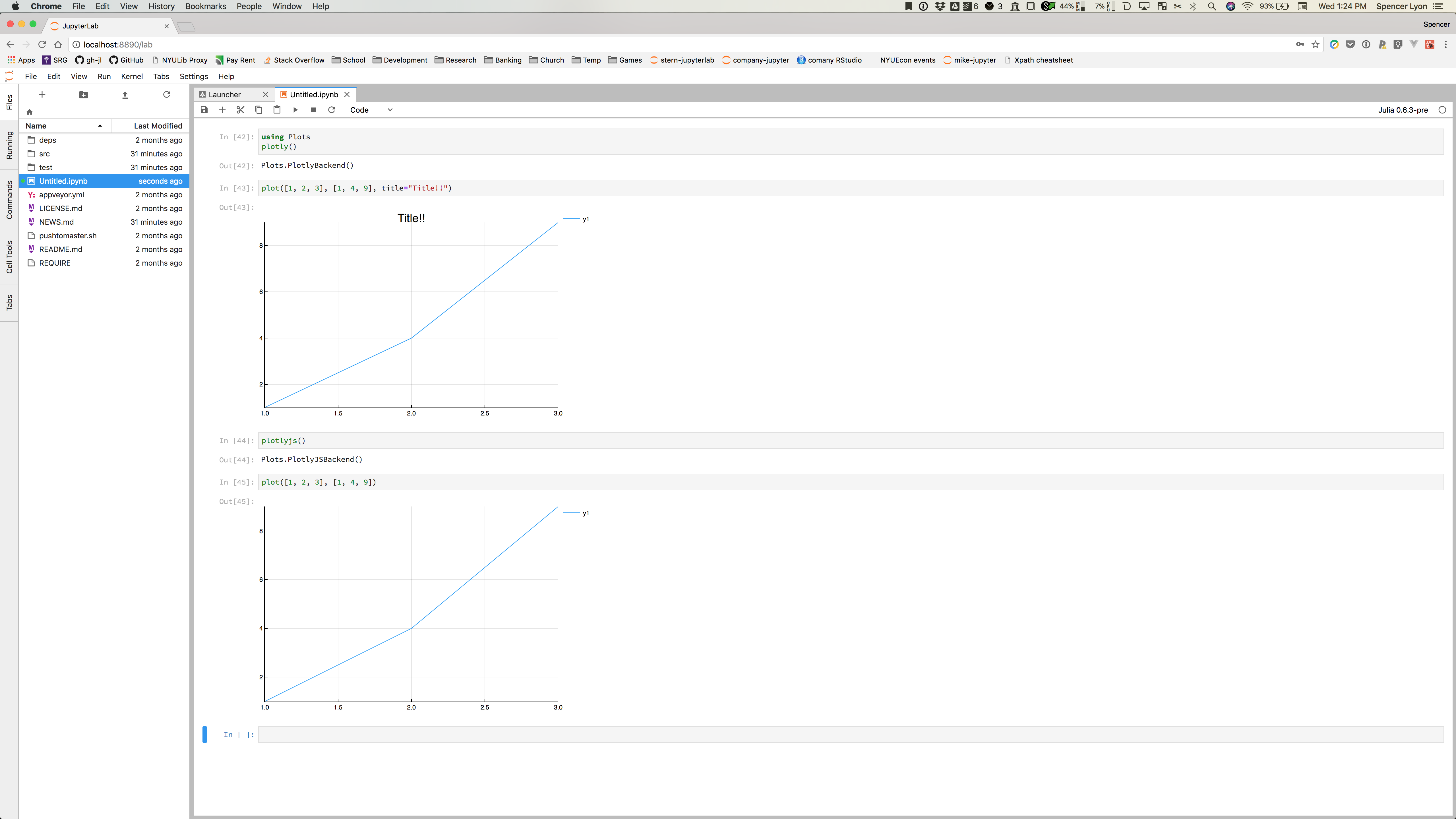The height and width of the screenshot is (819, 1456).
Task: Sort files by Name column header
Action: (x=66, y=125)
